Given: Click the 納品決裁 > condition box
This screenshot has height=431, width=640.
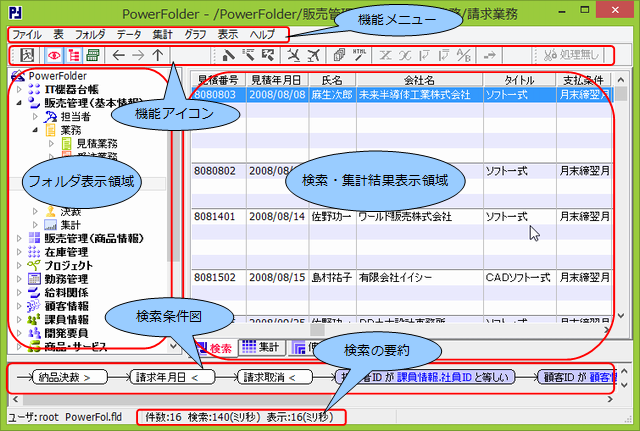Looking at the screenshot, I should pos(70,378).
